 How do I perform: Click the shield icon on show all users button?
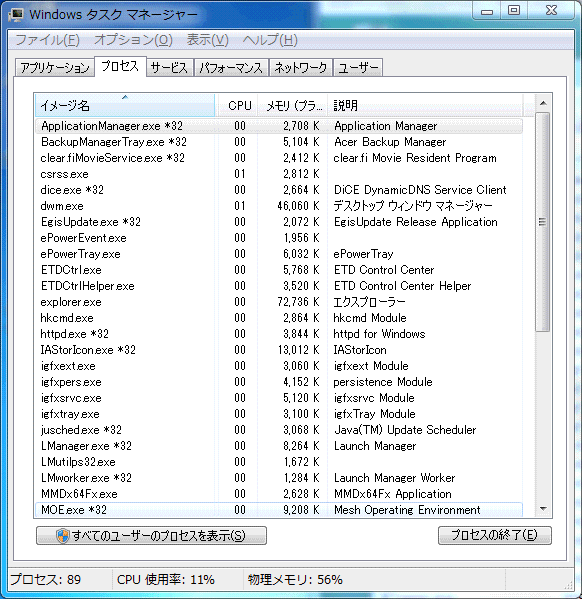click(x=63, y=536)
